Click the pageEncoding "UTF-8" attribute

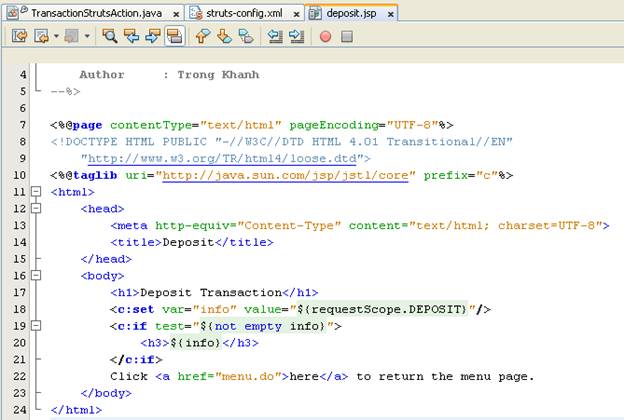pos(364,125)
